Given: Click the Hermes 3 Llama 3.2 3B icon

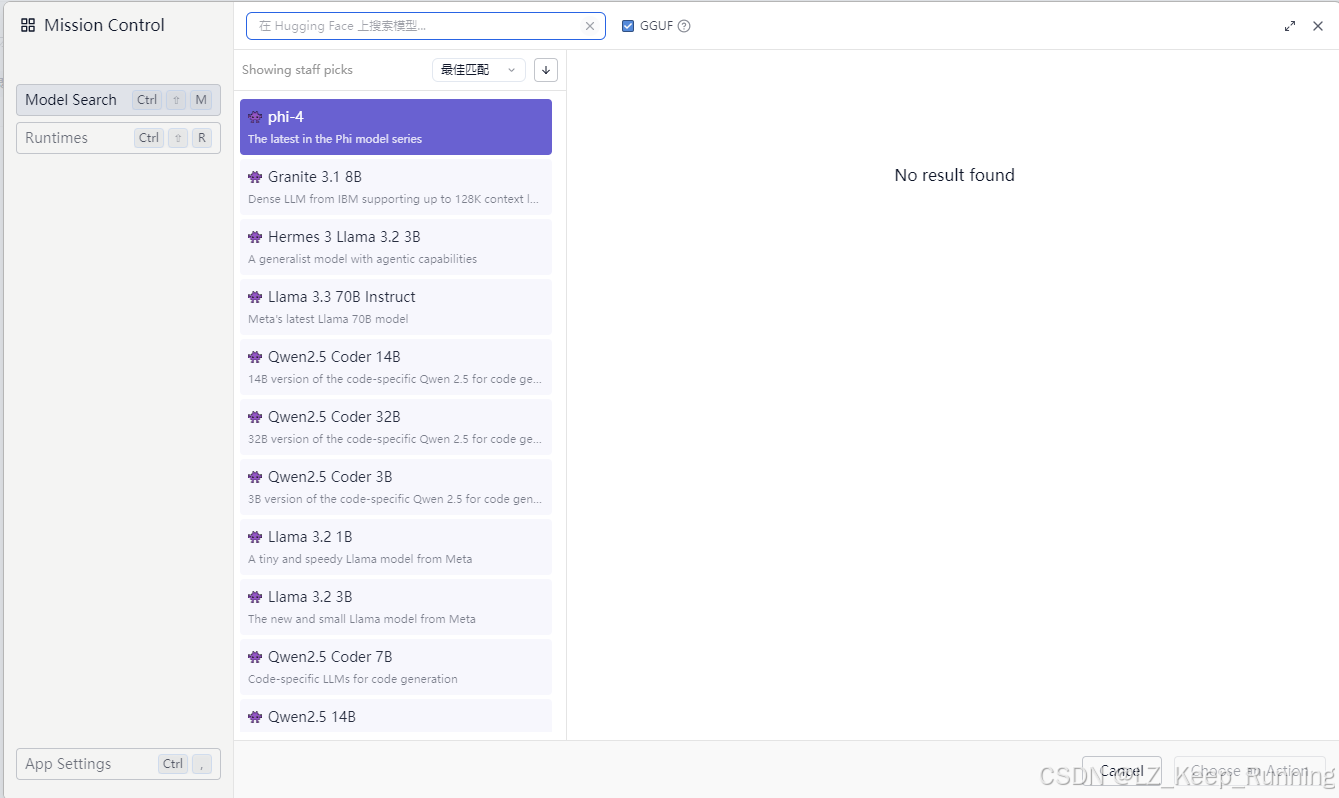Looking at the screenshot, I should [x=255, y=237].
